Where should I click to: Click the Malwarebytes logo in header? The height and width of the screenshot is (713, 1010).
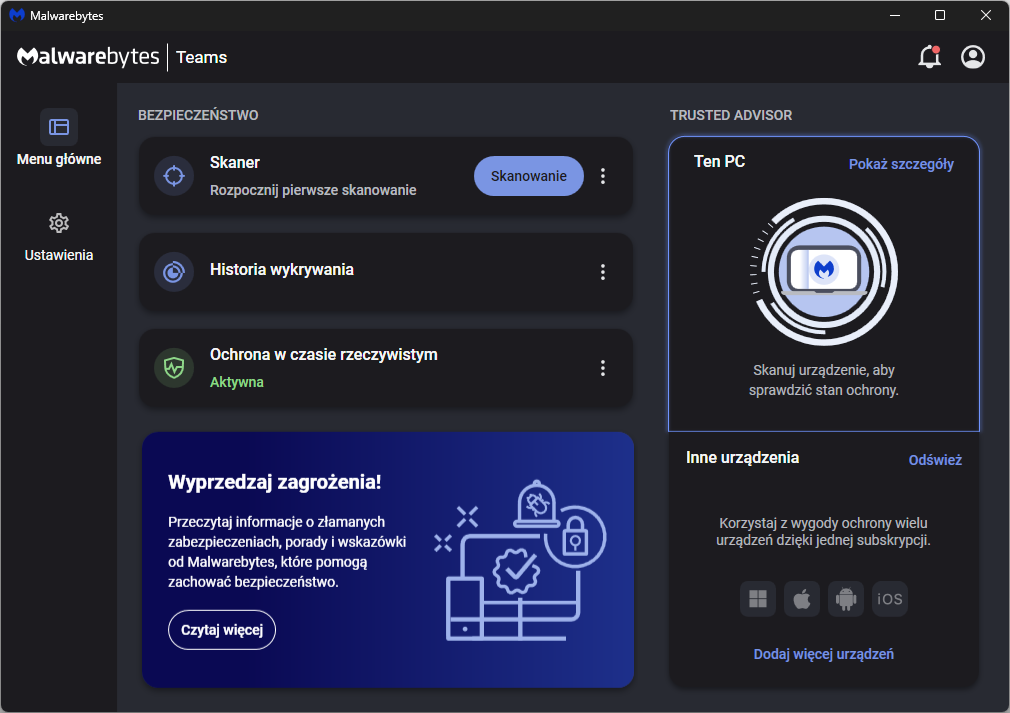pyautogui.click(x=88, y=57)
